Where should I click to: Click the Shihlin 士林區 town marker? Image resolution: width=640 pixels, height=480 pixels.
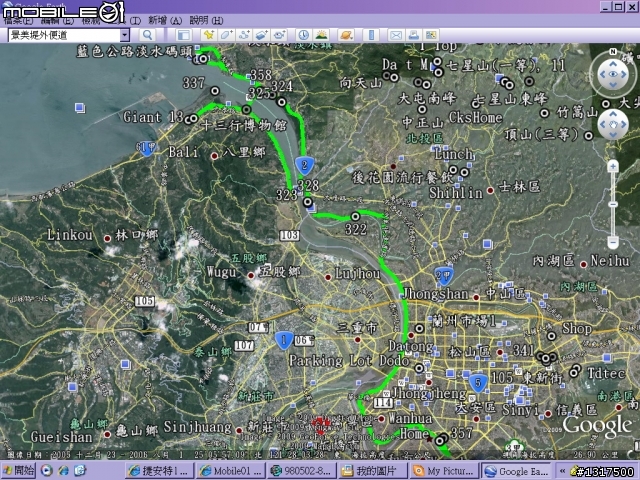[491, 190]
